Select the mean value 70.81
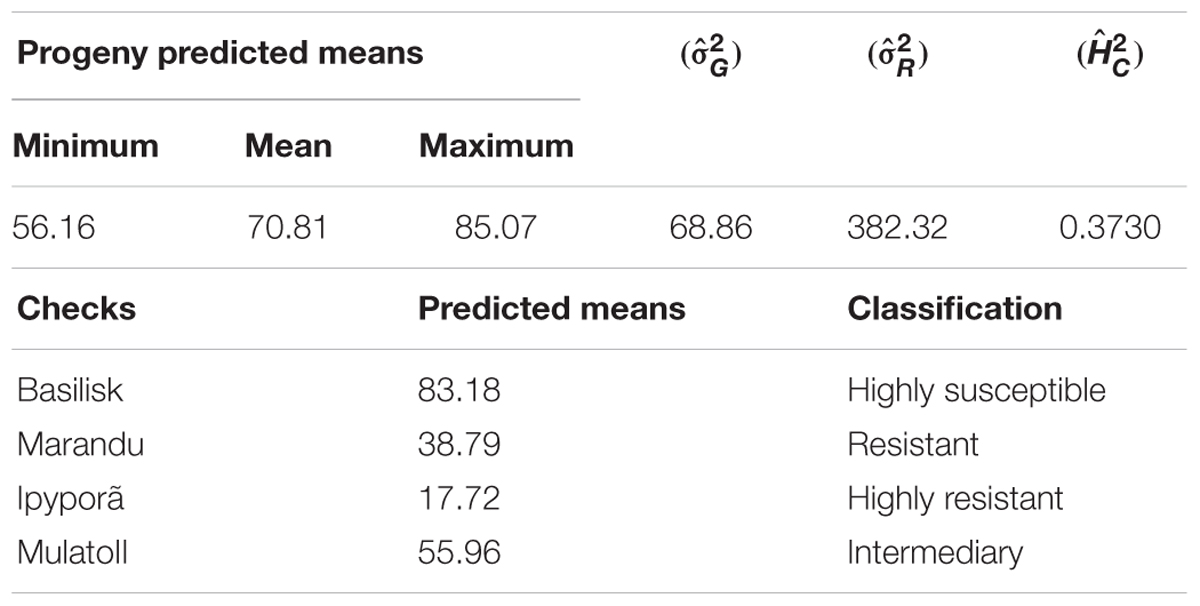Screen dimensions: 1200x606 [286, 228]
